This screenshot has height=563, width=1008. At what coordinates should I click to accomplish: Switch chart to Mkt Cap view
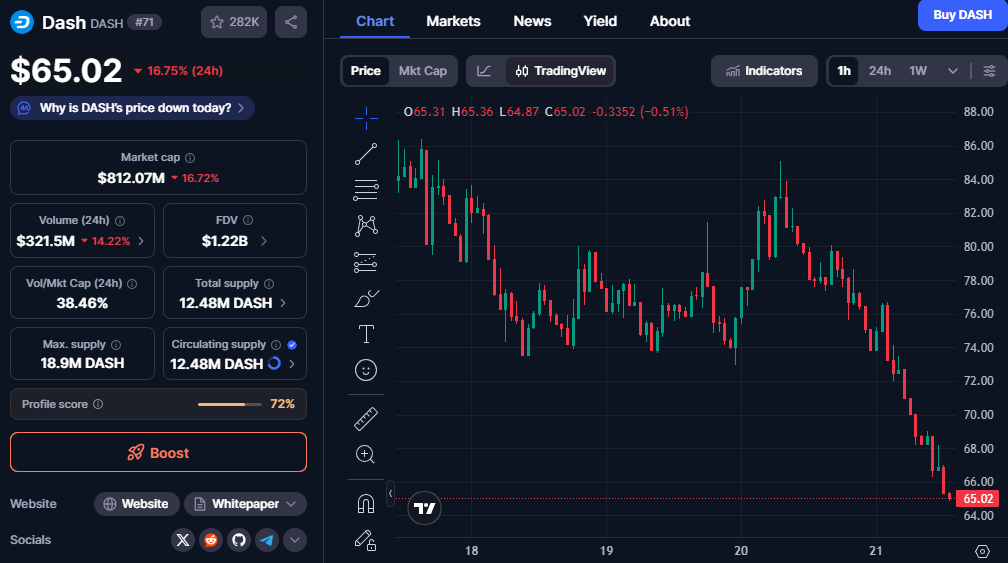pyautogui.click(x=423, y=71)
